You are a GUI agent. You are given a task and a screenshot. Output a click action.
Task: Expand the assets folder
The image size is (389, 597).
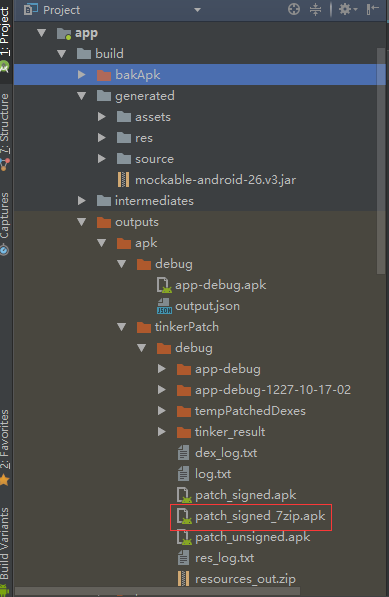[101, 117]
